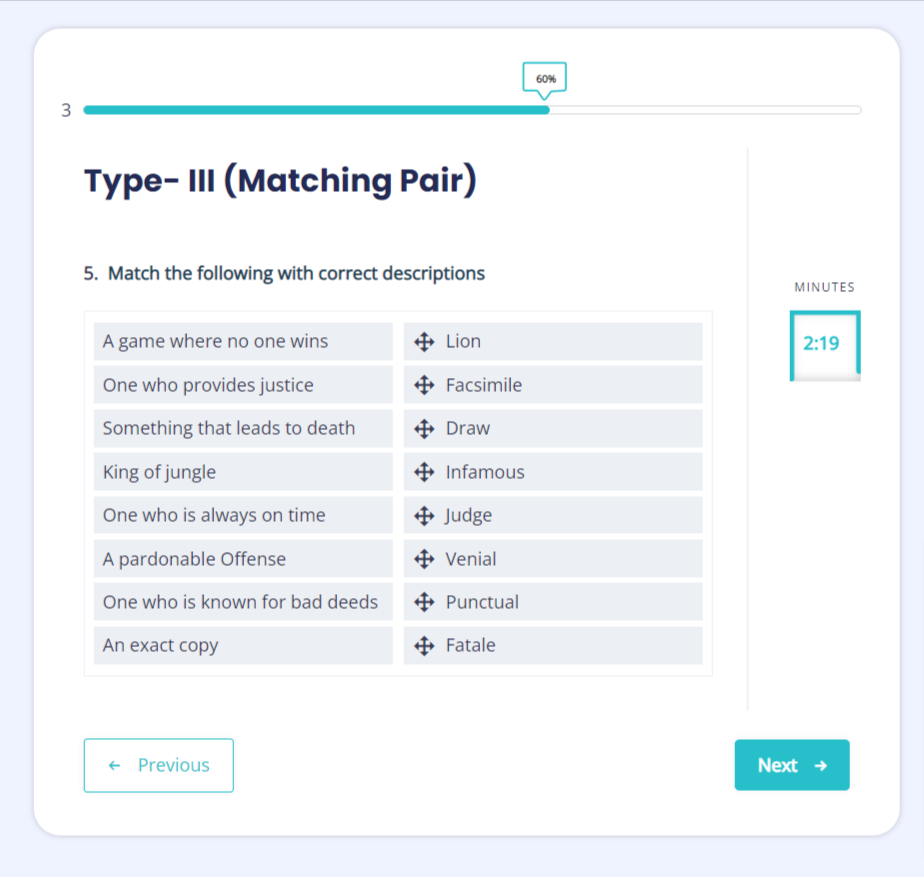
Task: Grab the drag handle next to Judge
Action: pyautogui.click(x=424, y=516)
